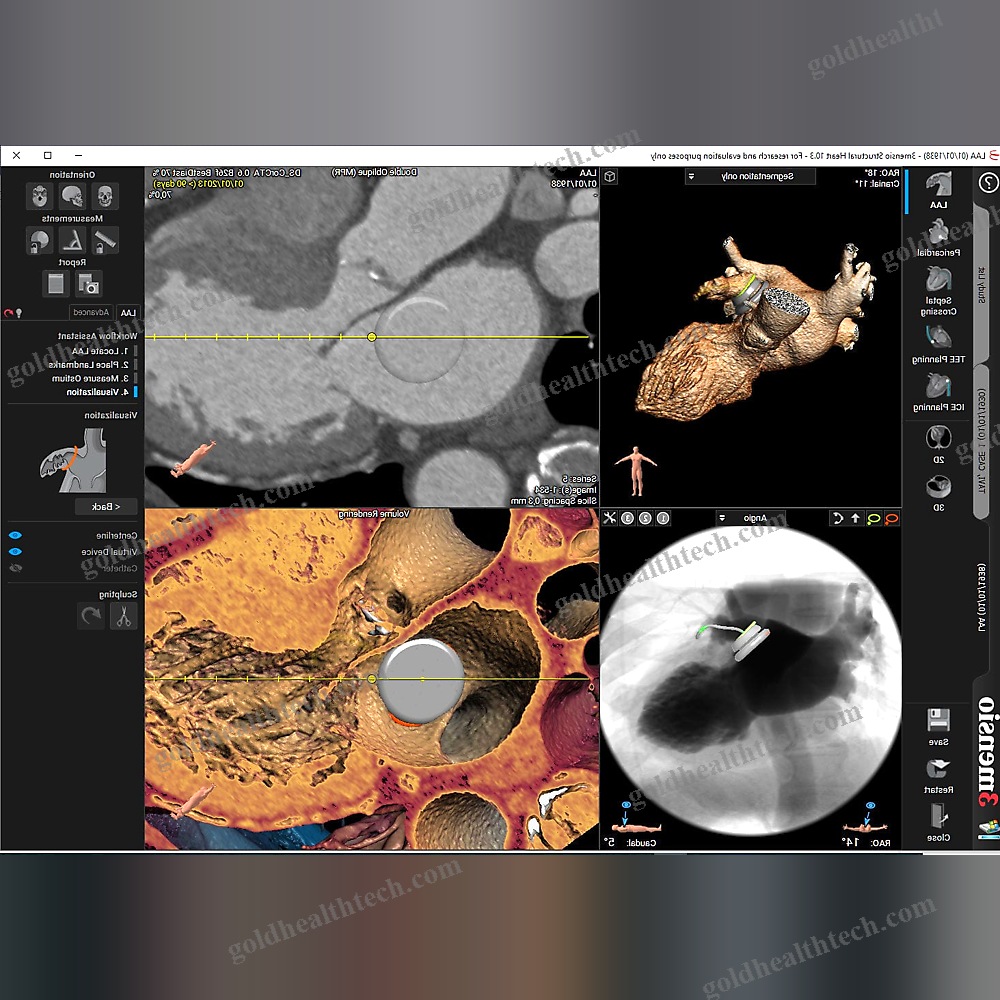This screenshot has width=1000, height=1000.
Task: Show the hidden Catheter layer
Action: coord(15,568)
